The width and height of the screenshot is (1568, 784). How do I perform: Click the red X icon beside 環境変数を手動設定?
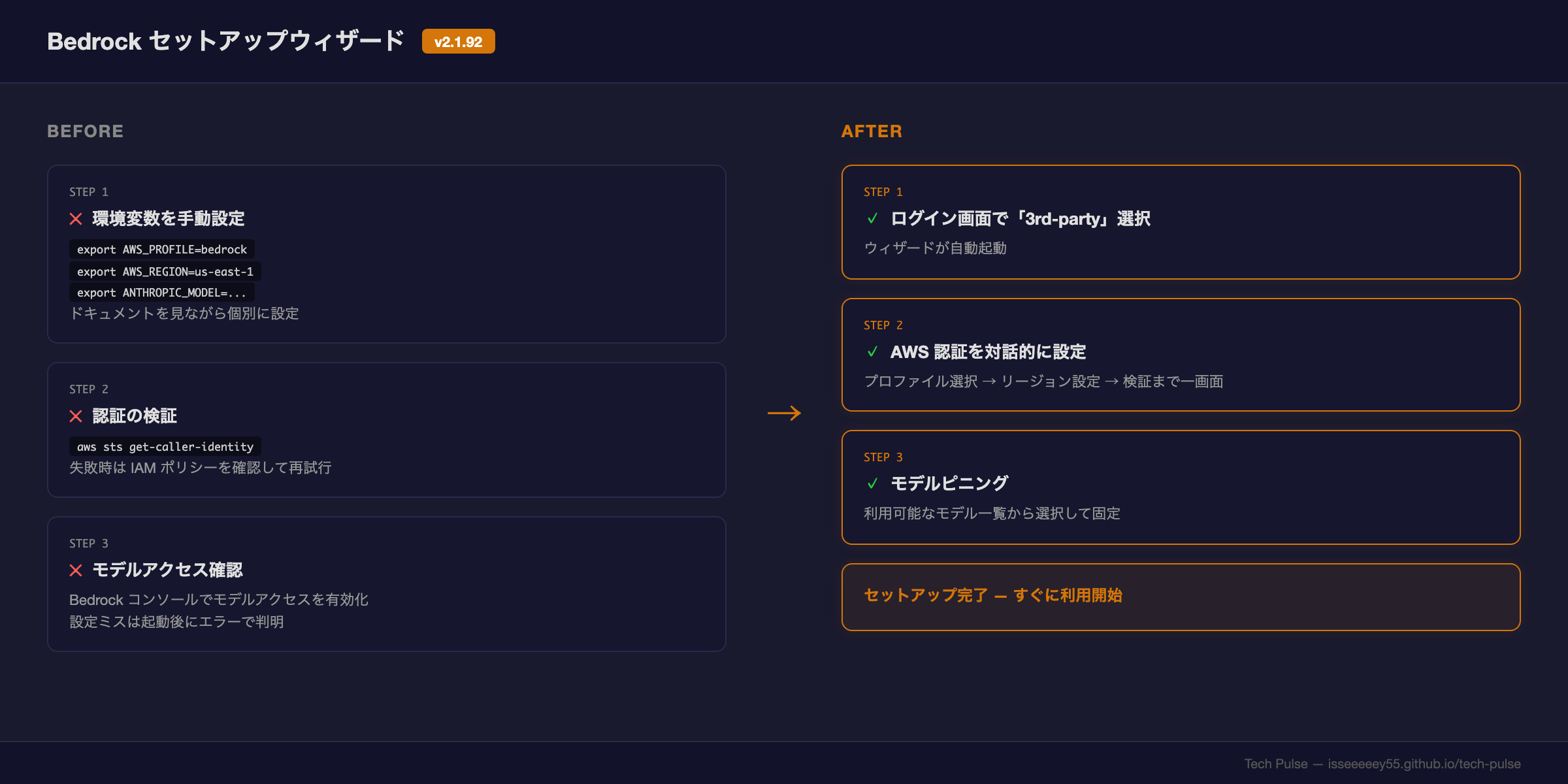tap(74, 219)
